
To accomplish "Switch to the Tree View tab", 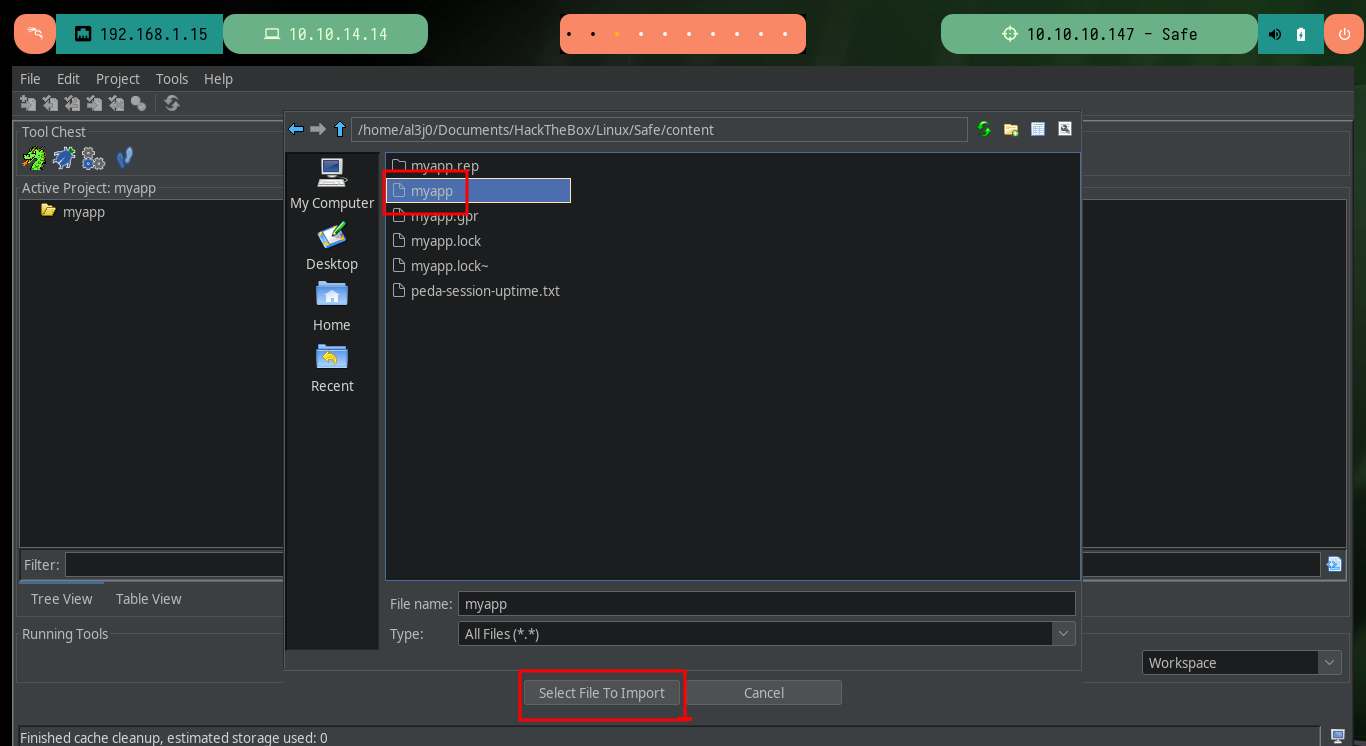I will [62, 599].
